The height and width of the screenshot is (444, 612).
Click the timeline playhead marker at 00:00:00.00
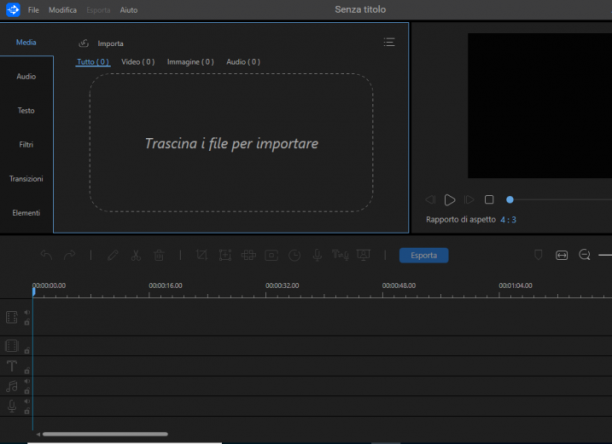click(x=34, y=291)
